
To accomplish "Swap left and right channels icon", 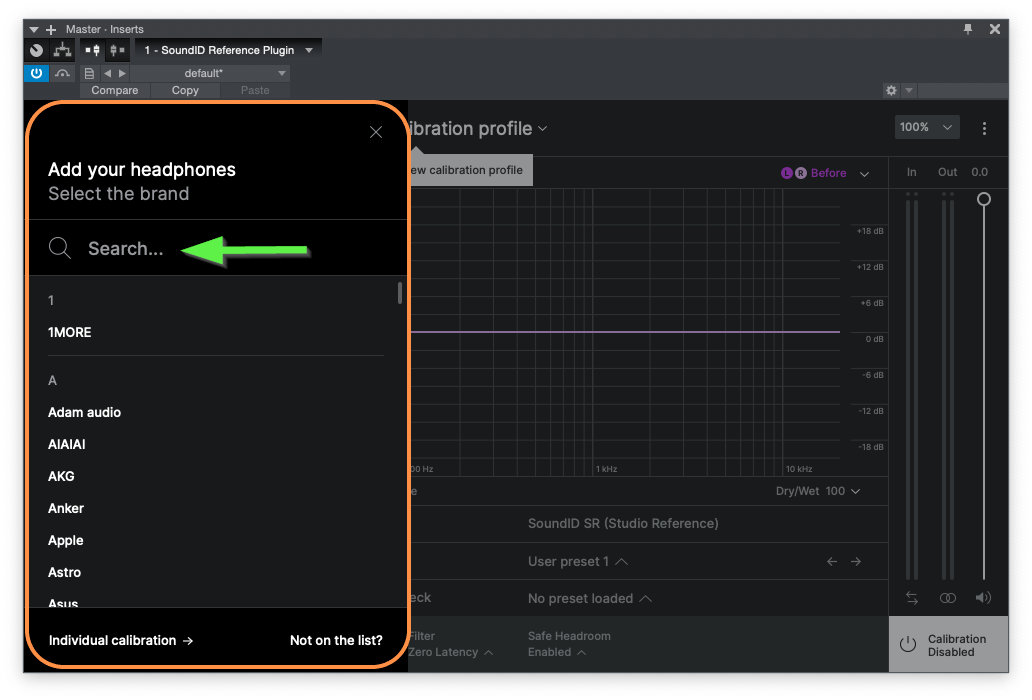I will click(912, 597).
